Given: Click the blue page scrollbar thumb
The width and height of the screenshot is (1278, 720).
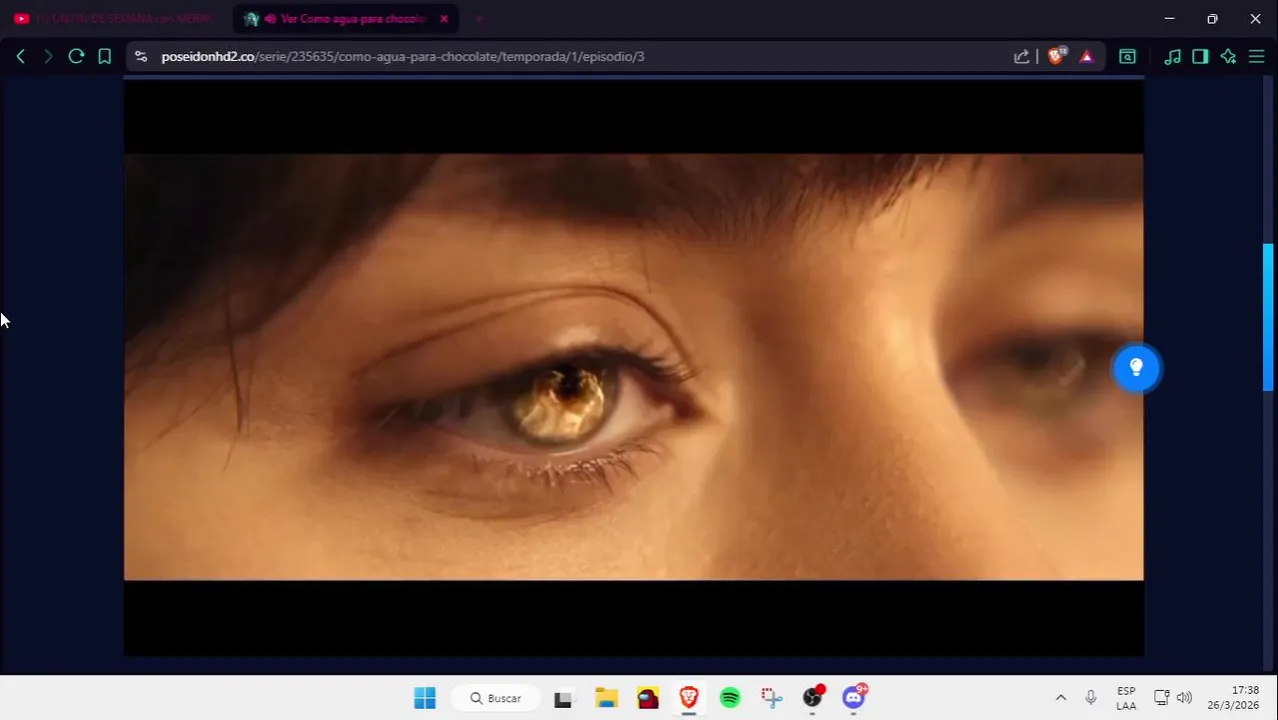Looking at the screenshot, I should point(1268,316).
